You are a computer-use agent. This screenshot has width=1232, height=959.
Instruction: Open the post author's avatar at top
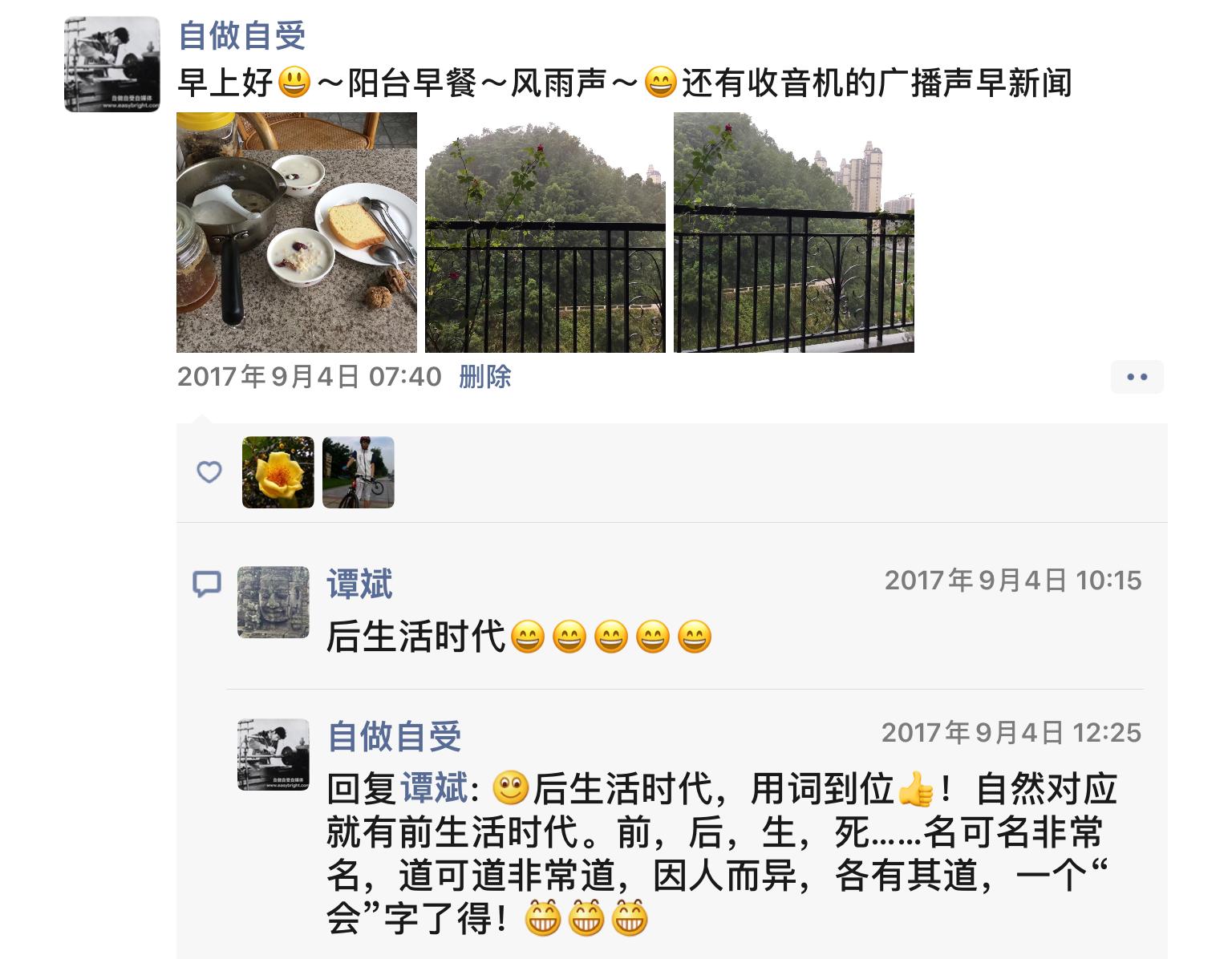[x=112, y=64]
